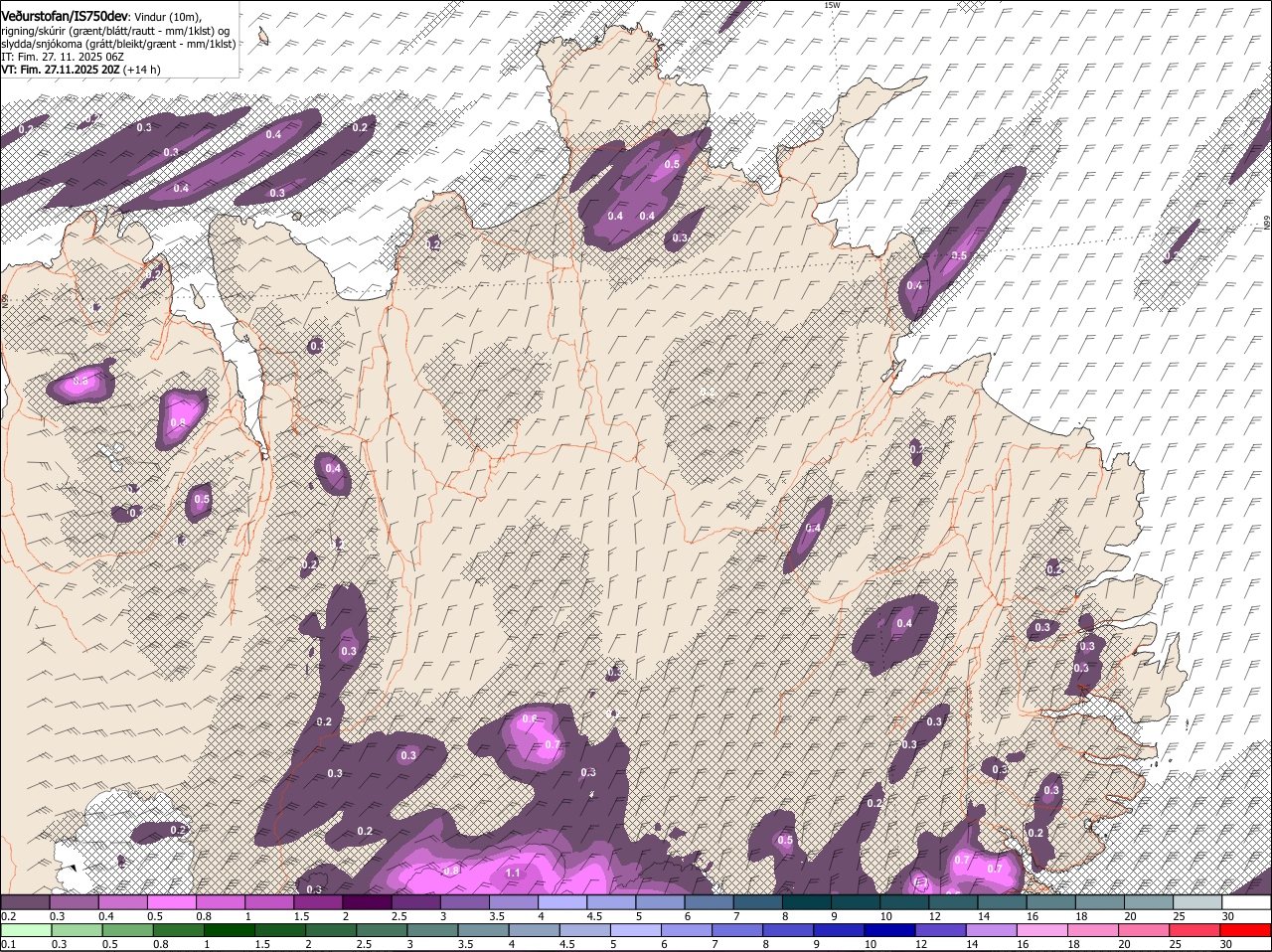Screen dimensions: 1272x952
Task: Select the darkest purple 2–2.5 swatch in top legend
Action: 366,902
